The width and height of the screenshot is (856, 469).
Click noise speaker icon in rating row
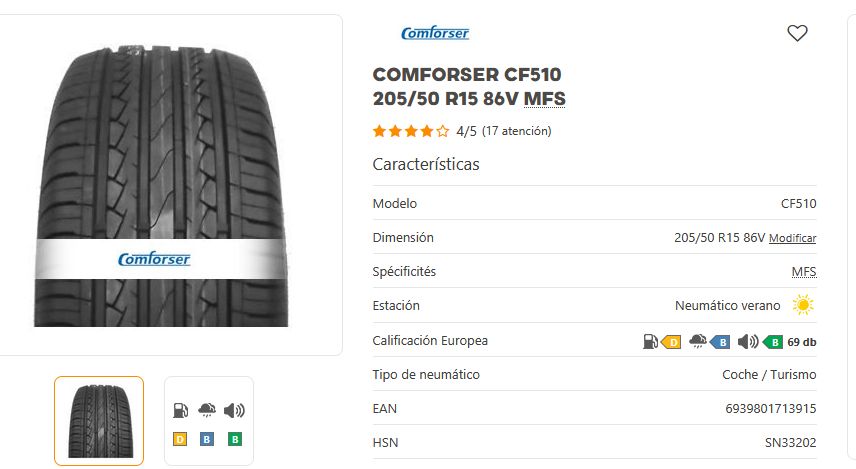click(x=747, y=342)
